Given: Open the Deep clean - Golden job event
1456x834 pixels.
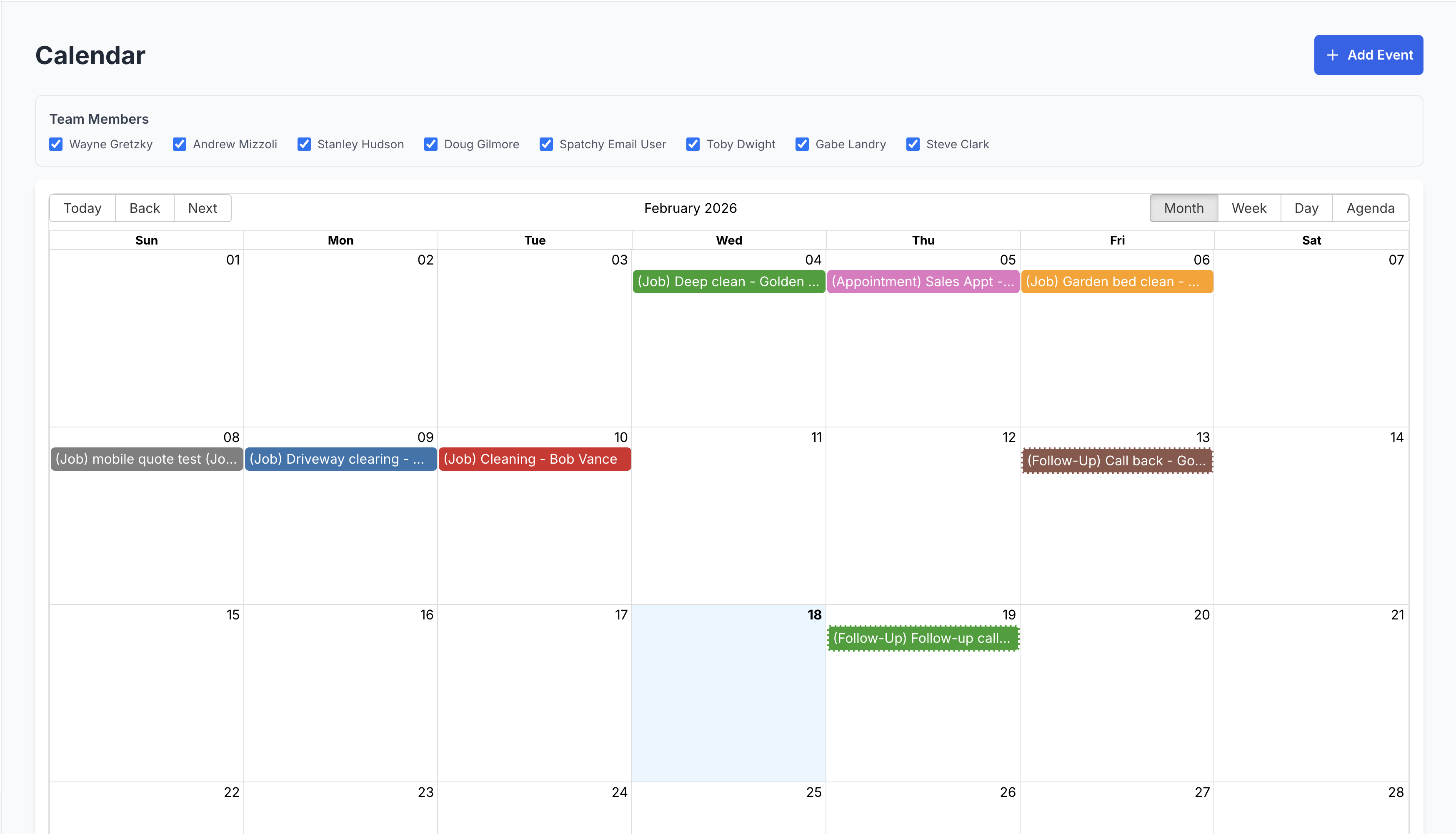Looking at the screenshot, I should click(x=729, y=282).
